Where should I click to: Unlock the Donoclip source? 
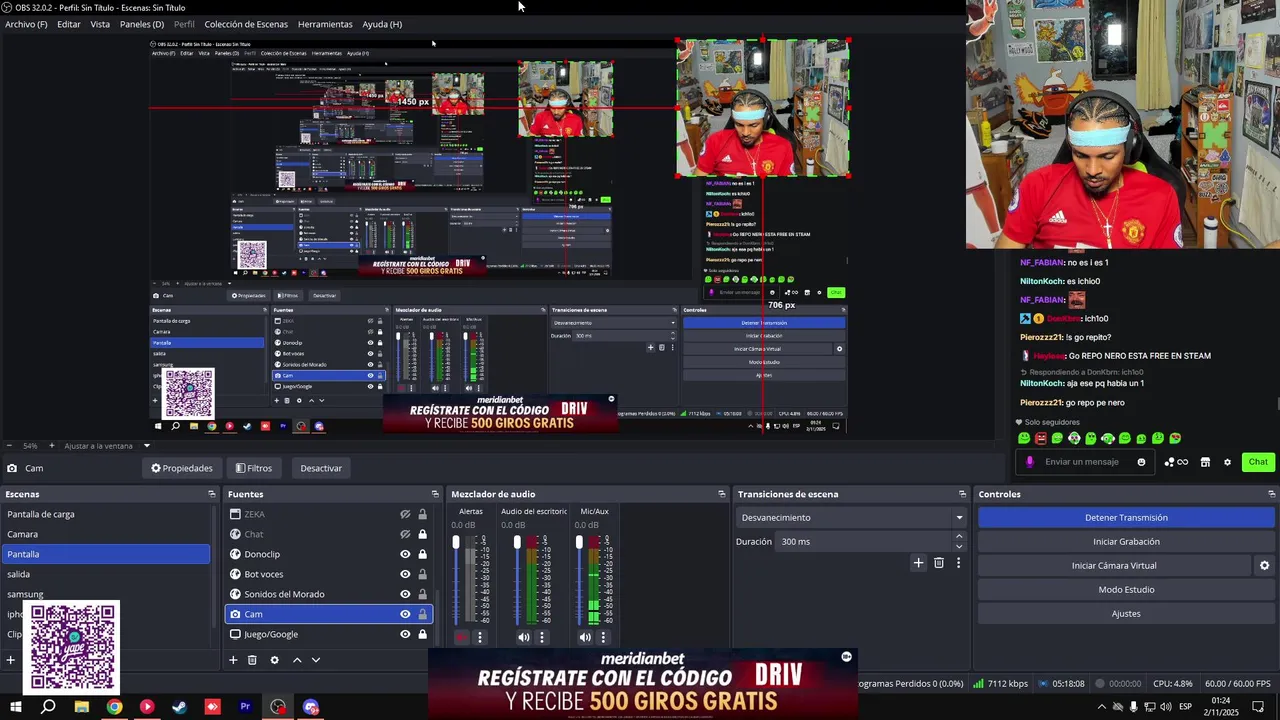(x=422, y=554)
